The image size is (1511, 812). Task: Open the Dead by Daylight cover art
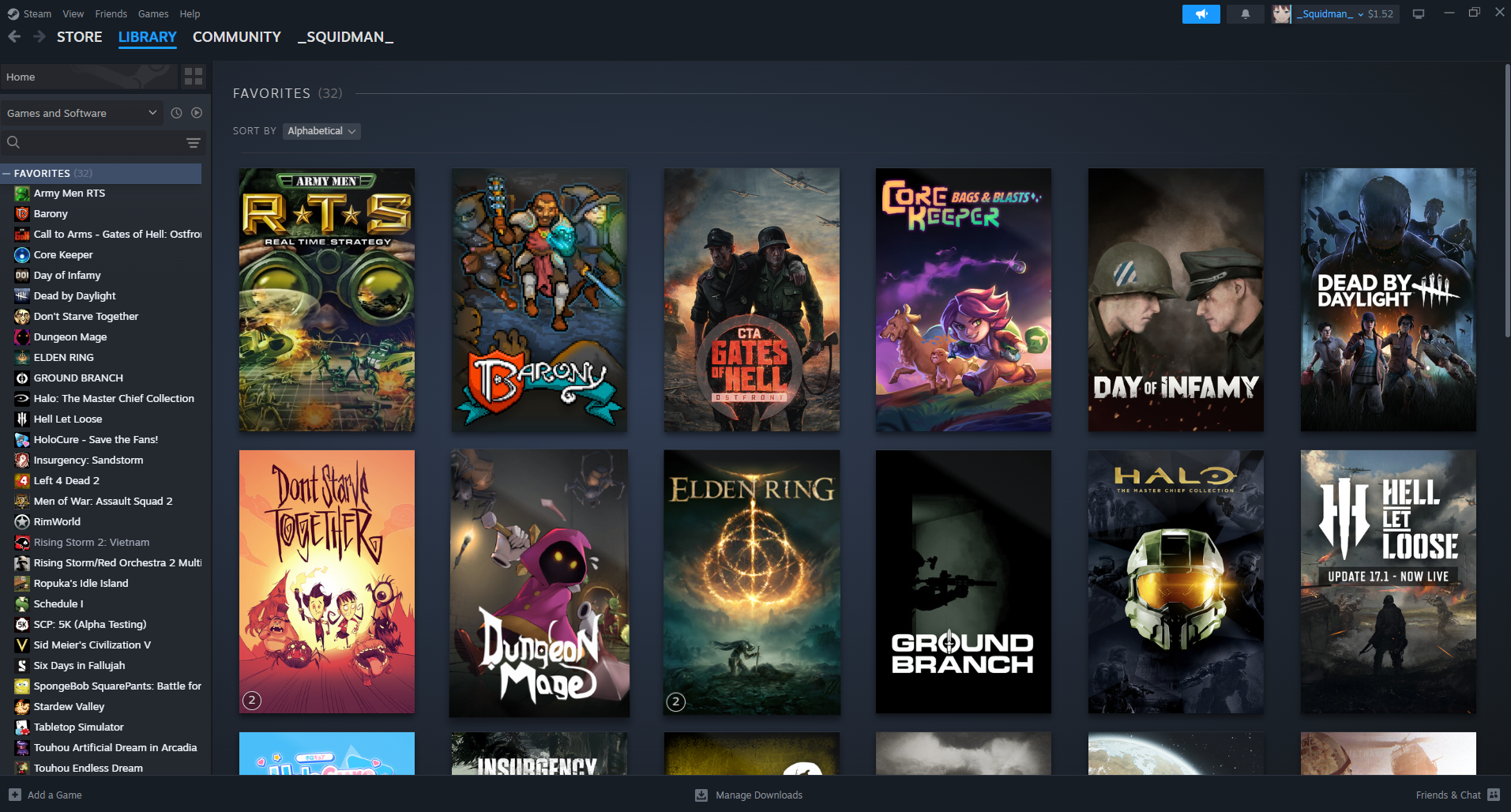pos(1389,300)
